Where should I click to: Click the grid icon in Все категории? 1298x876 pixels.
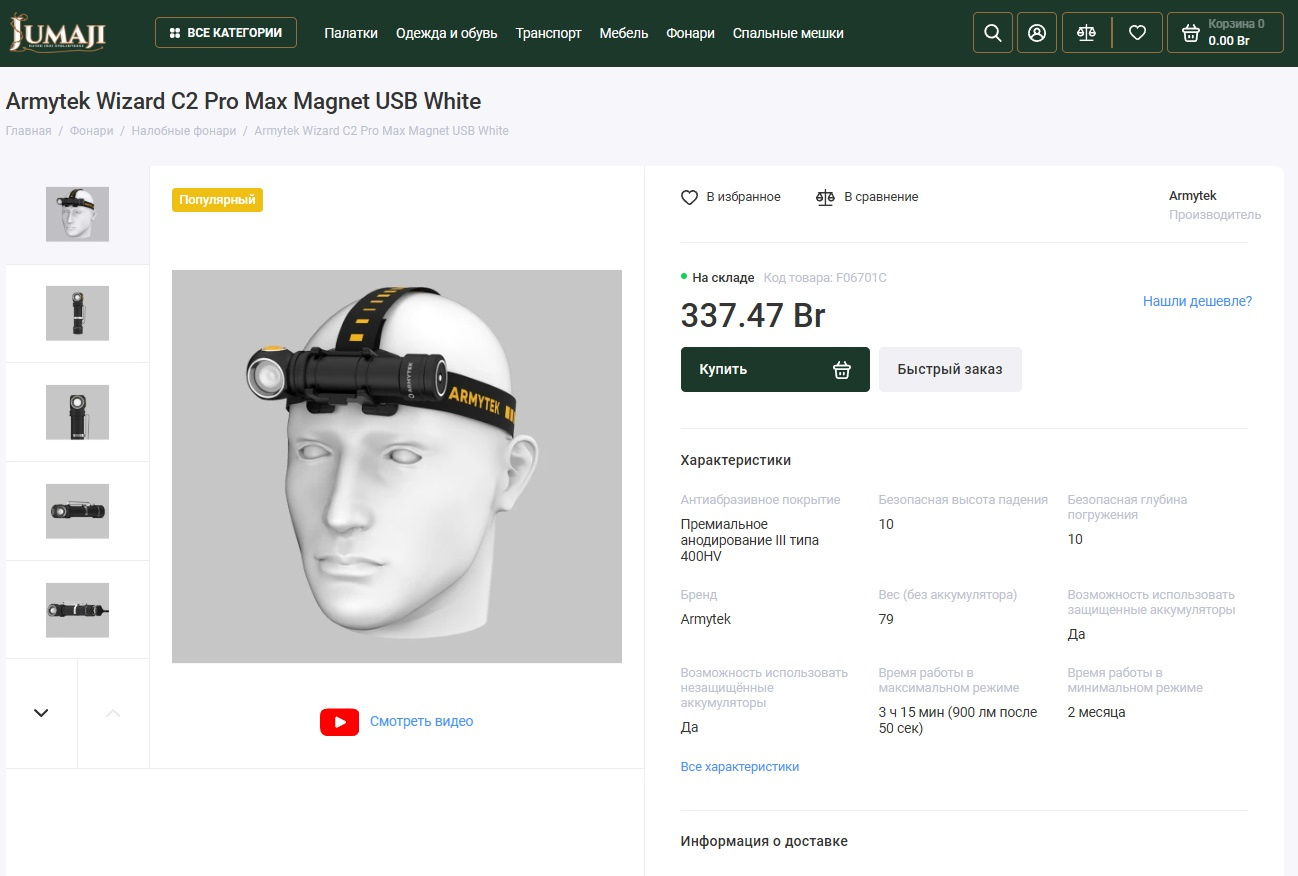coord(175,33)
